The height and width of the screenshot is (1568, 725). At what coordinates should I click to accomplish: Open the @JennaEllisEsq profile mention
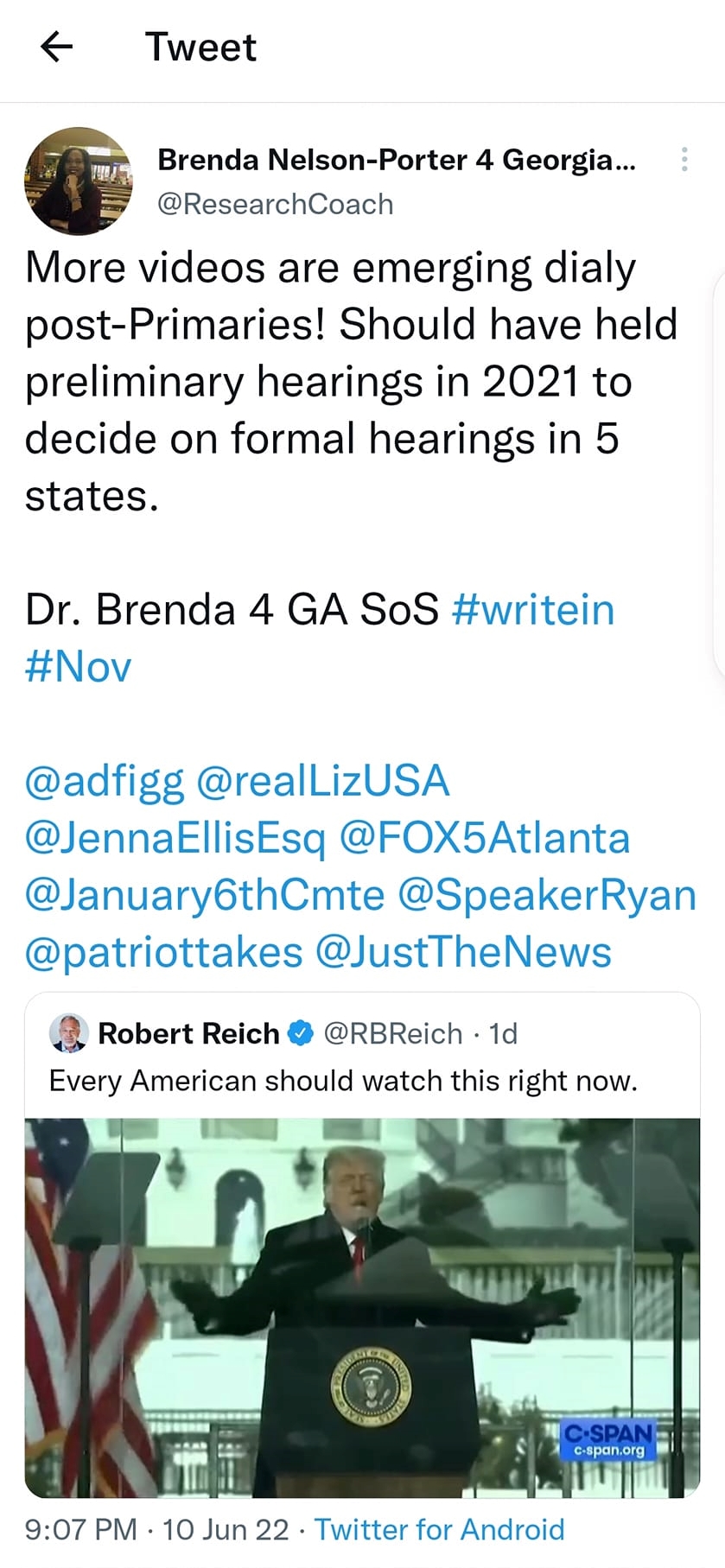[x=175, y=839]
